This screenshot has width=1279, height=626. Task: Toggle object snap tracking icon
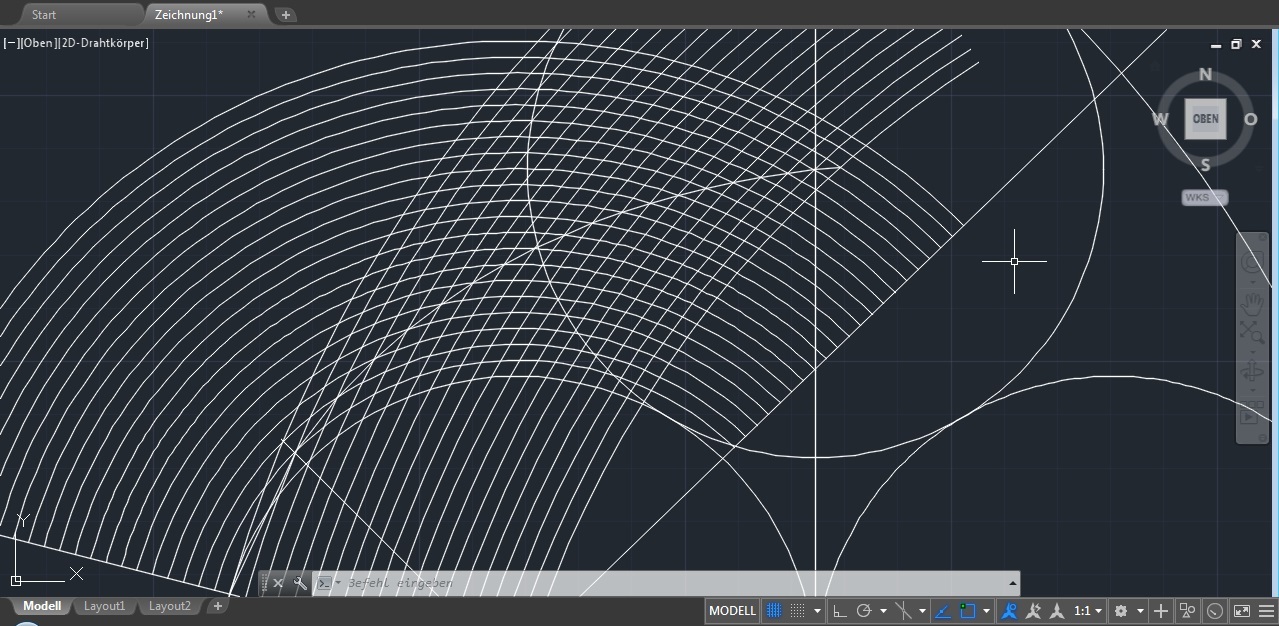pos(942,611)
